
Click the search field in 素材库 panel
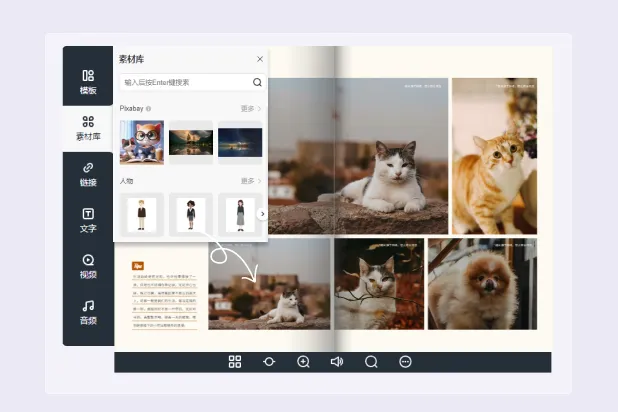(x=192, y=82)
